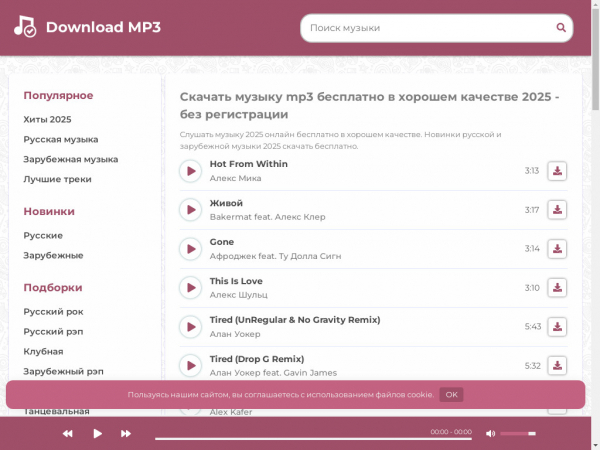This screenshot has width=600, height=450.
Task: Start playback in the bottom player
Action: [x=97, y=433]
